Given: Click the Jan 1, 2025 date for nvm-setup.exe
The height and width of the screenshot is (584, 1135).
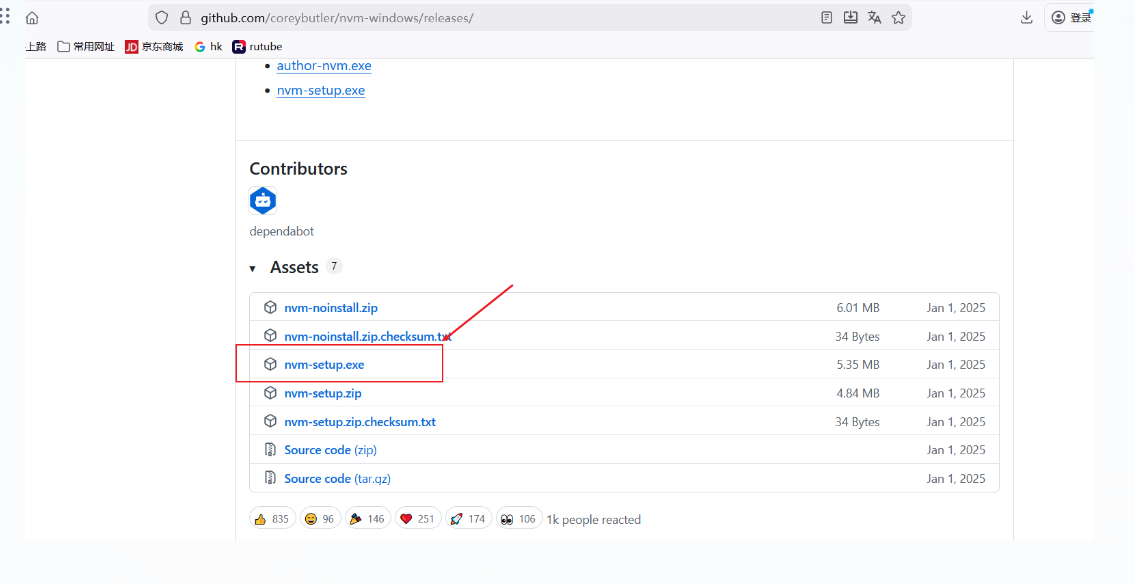Looking at the screenshot, I should (x=955, y=365).
